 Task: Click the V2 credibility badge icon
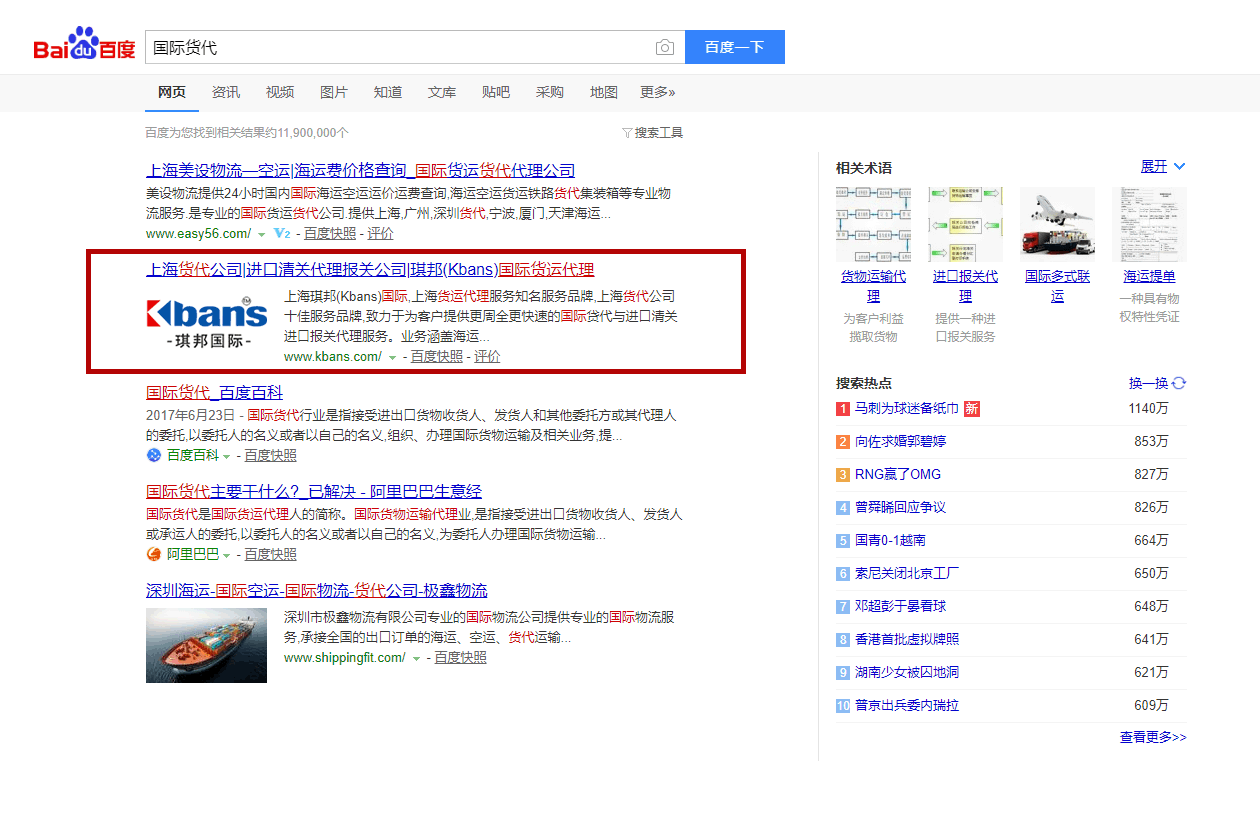coord(282,233)
